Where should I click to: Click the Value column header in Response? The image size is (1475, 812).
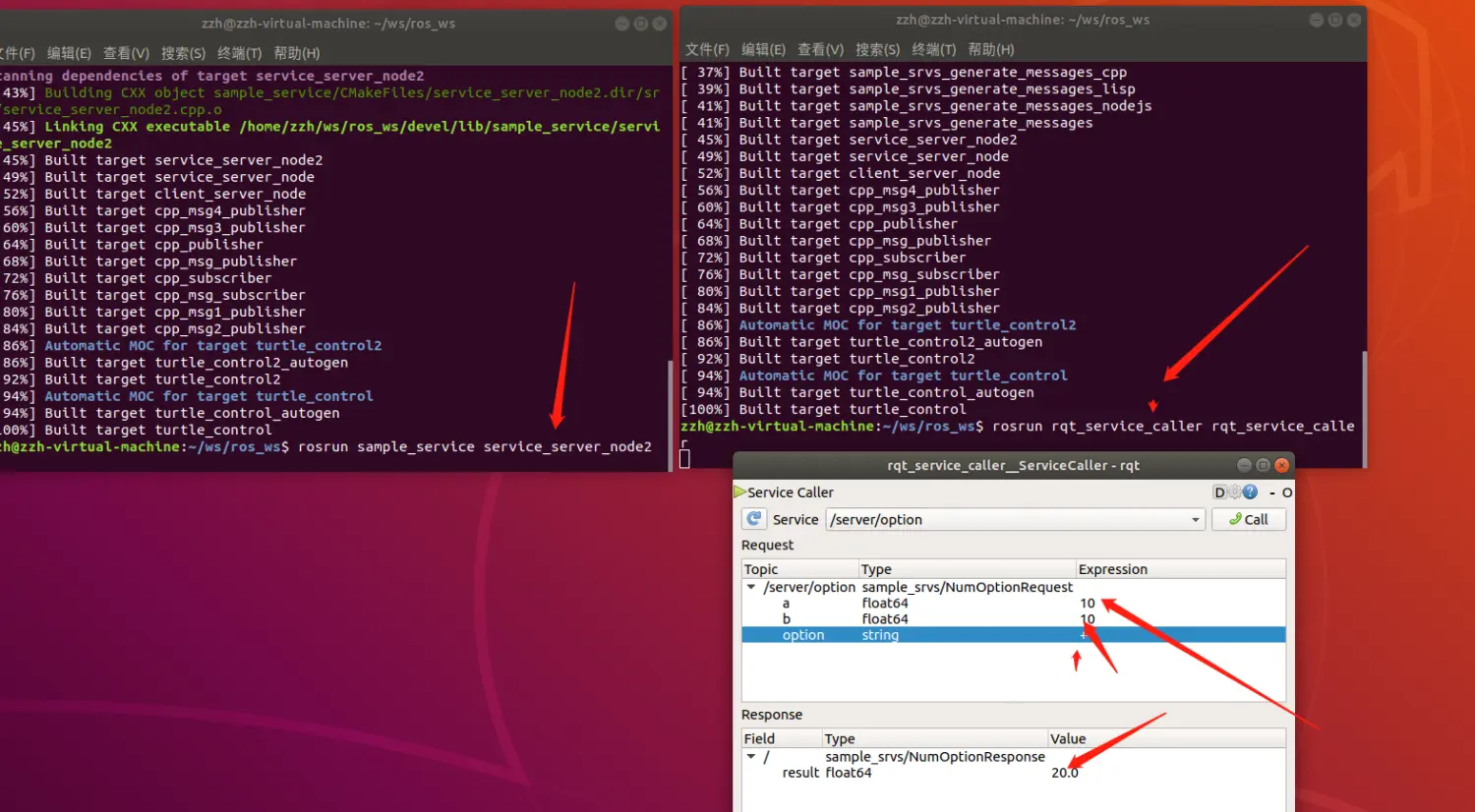(1167, 738)
